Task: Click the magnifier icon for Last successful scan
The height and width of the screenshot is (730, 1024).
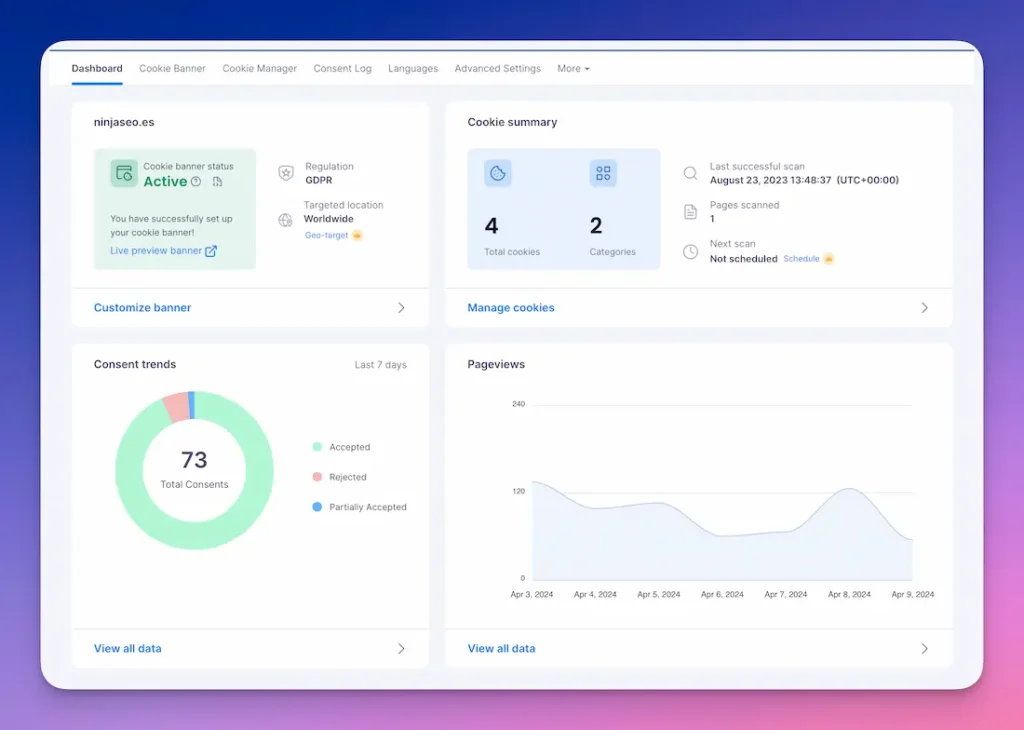Action: click(x=690, y=173)
